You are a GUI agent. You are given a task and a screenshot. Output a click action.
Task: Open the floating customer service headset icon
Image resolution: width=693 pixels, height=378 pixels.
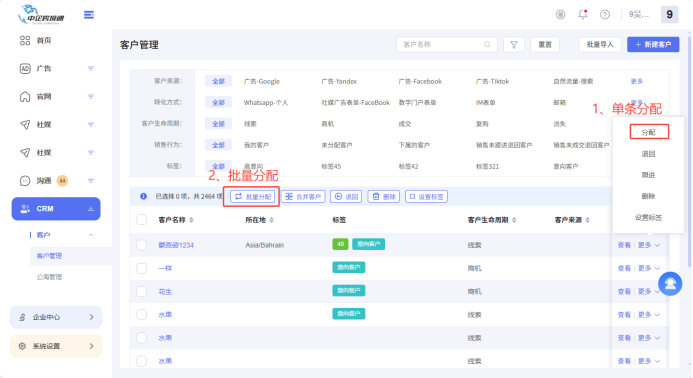670,283
